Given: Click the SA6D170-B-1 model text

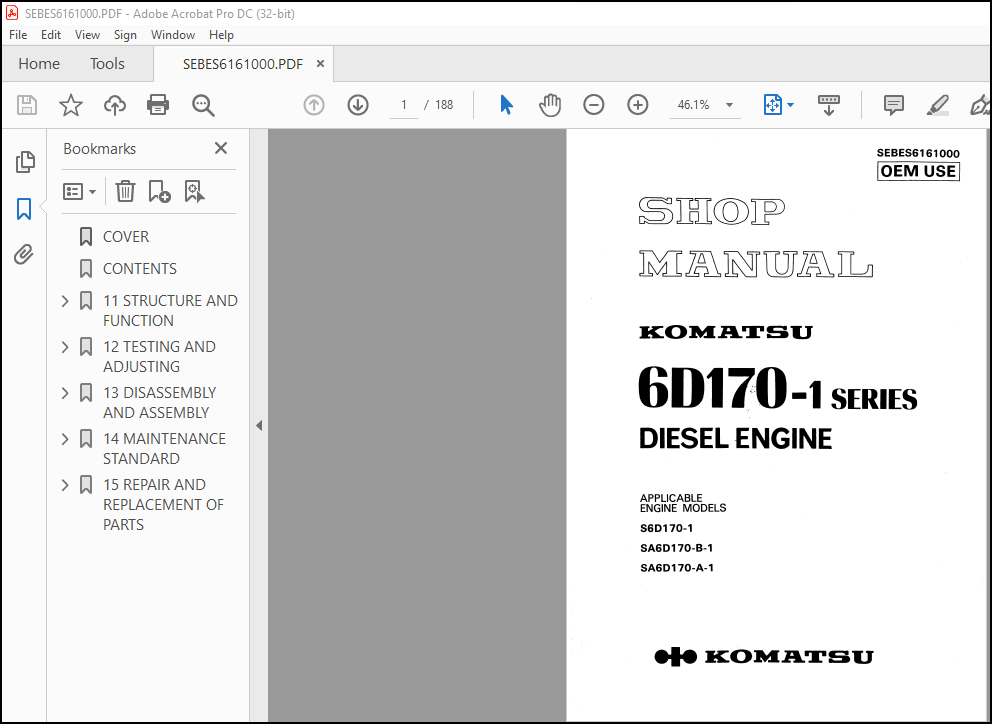Looking at the screenshot, I should (x=676, y=548).
